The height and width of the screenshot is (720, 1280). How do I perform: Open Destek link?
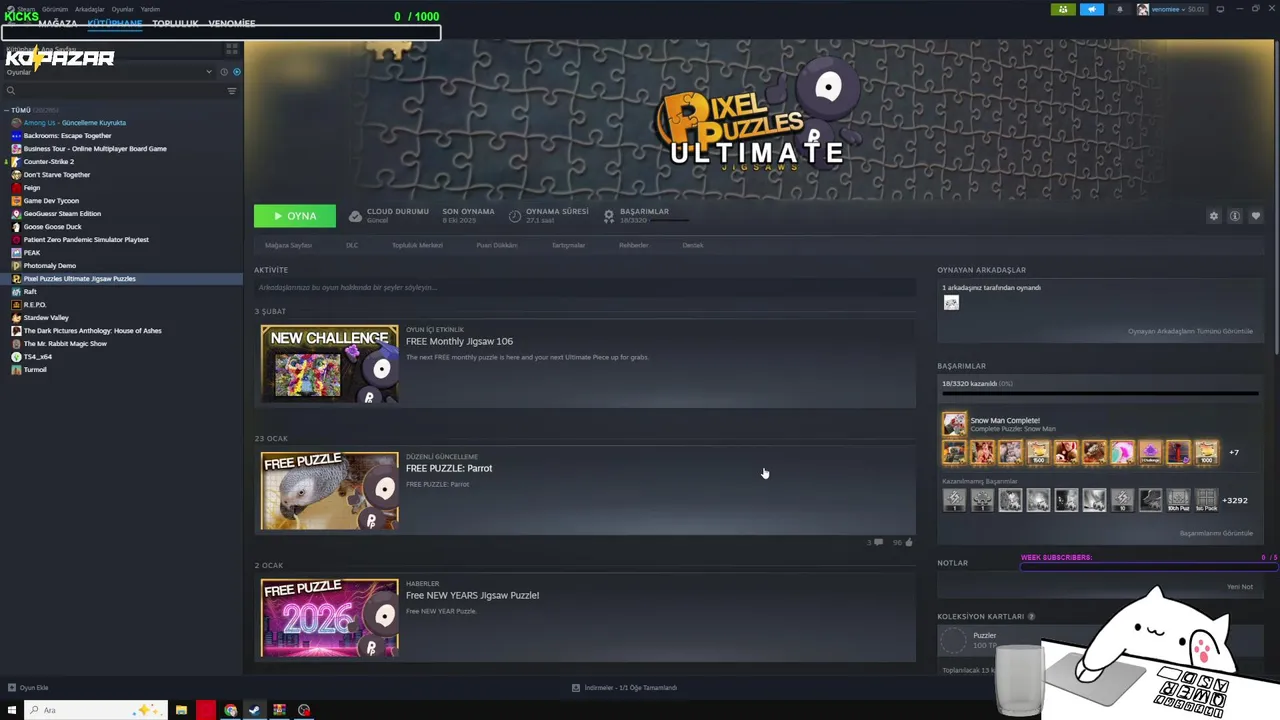693,245
